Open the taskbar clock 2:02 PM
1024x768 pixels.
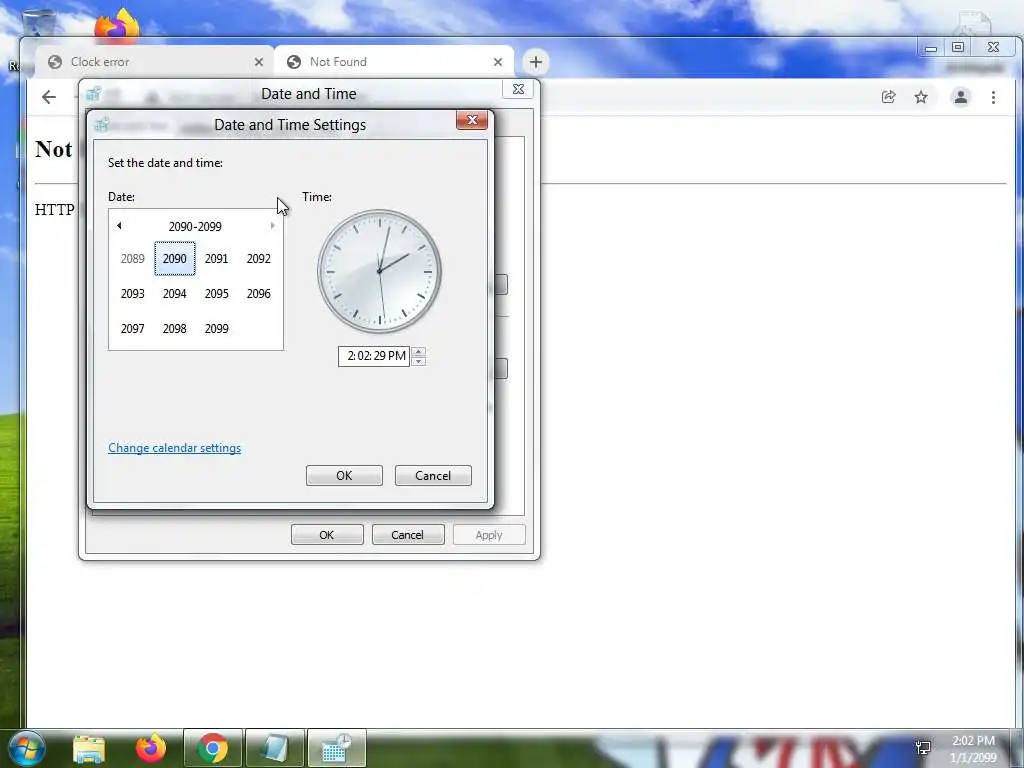click(x=973, y=749)
